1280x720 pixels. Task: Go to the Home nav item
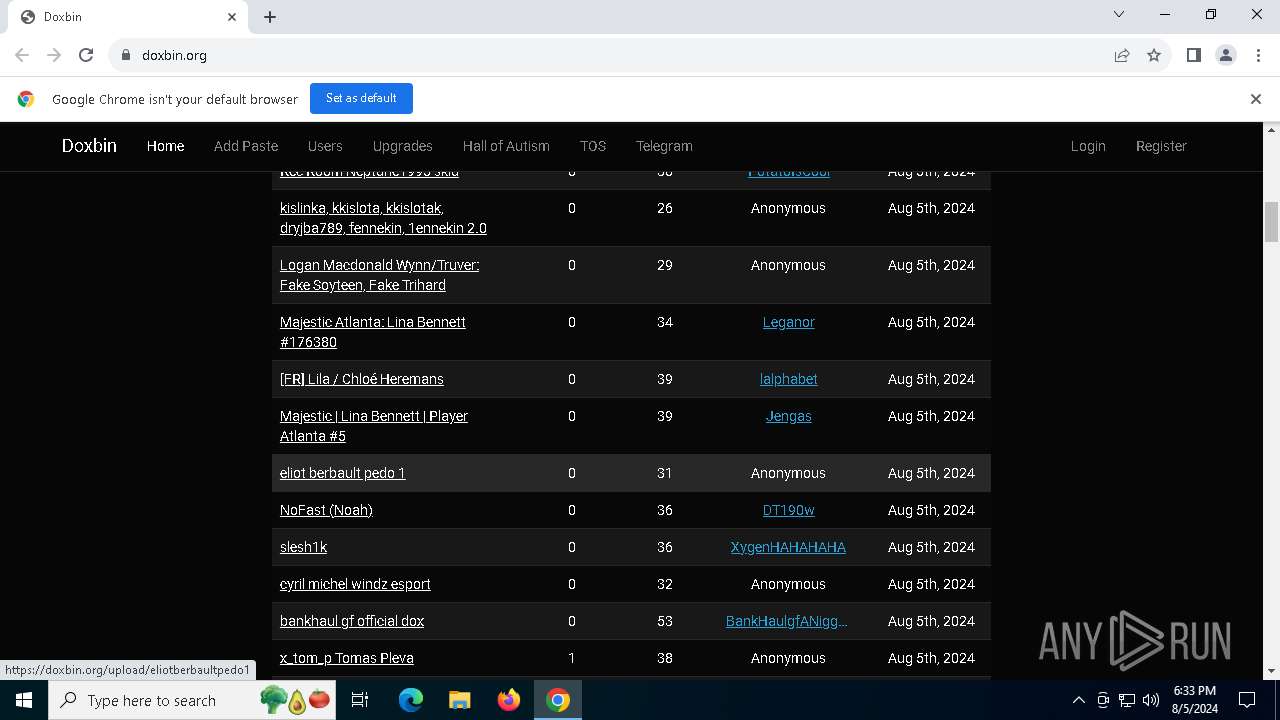[x=165, y=146]
